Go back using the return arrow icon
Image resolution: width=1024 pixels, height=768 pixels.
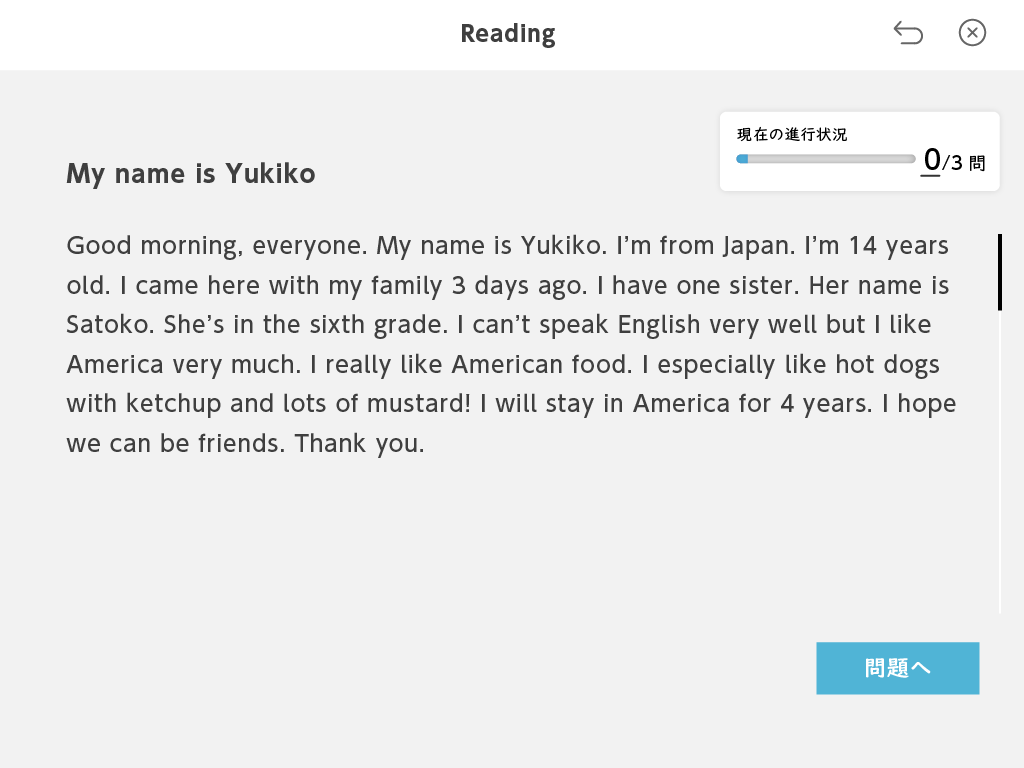pos(908,33)
